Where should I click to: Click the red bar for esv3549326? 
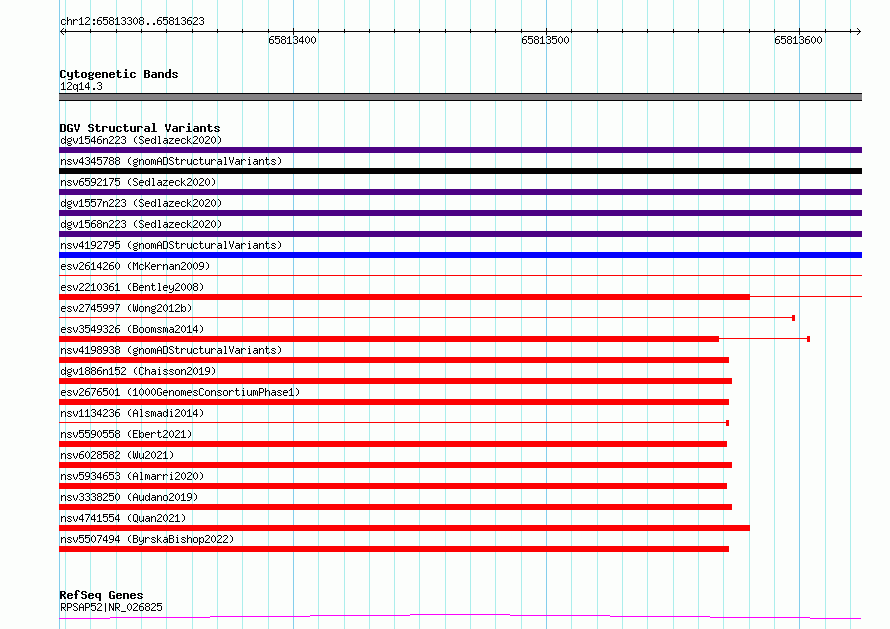[389, 339]
